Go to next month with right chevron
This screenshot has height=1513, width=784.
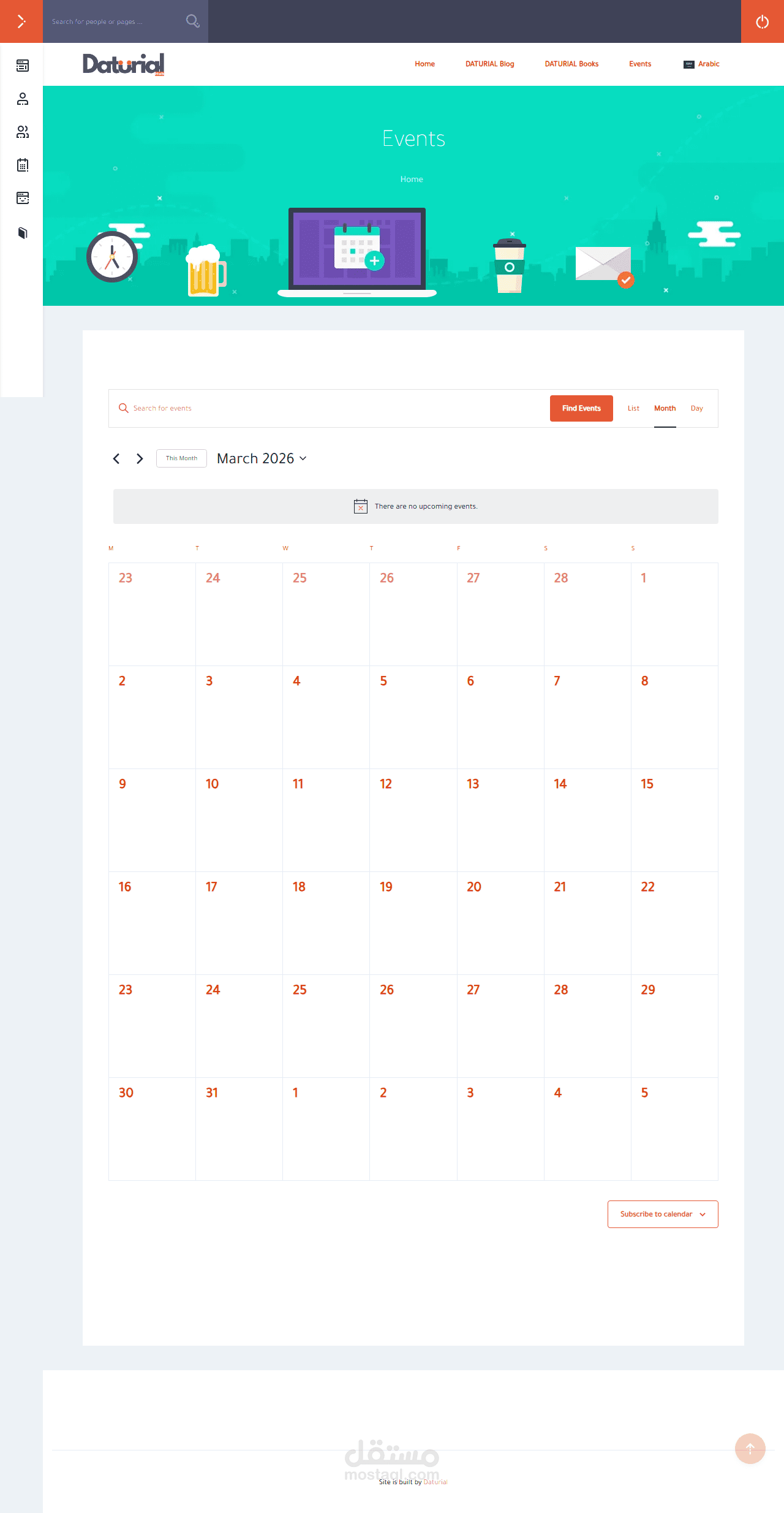[140, 458]
